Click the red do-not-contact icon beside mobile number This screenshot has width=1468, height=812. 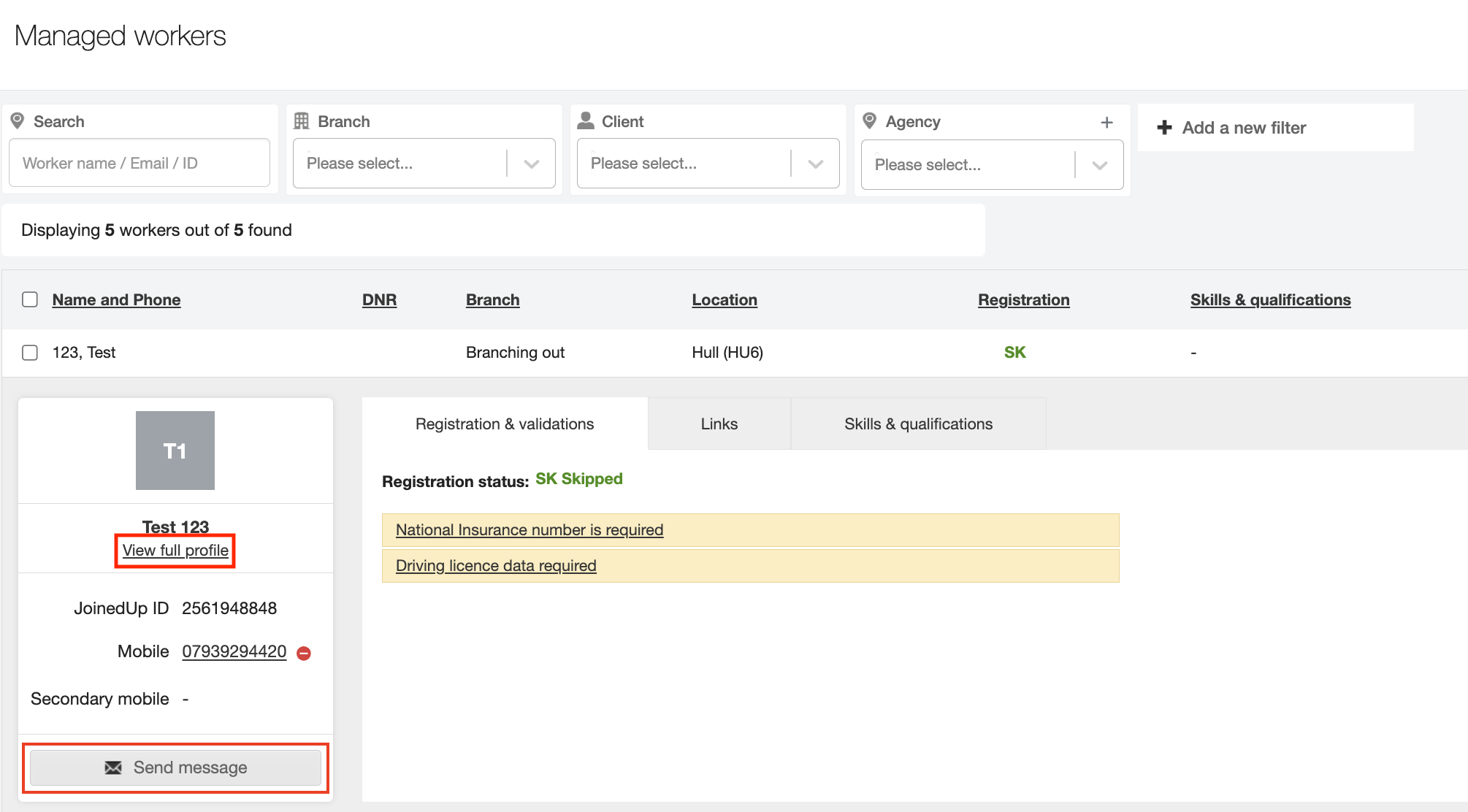click(x=304, y=654)
